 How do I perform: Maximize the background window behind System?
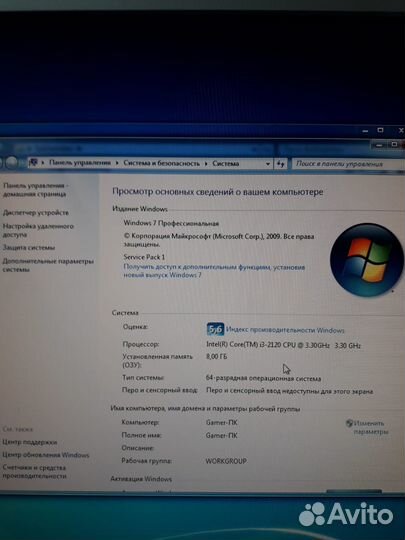pos(380,130)
